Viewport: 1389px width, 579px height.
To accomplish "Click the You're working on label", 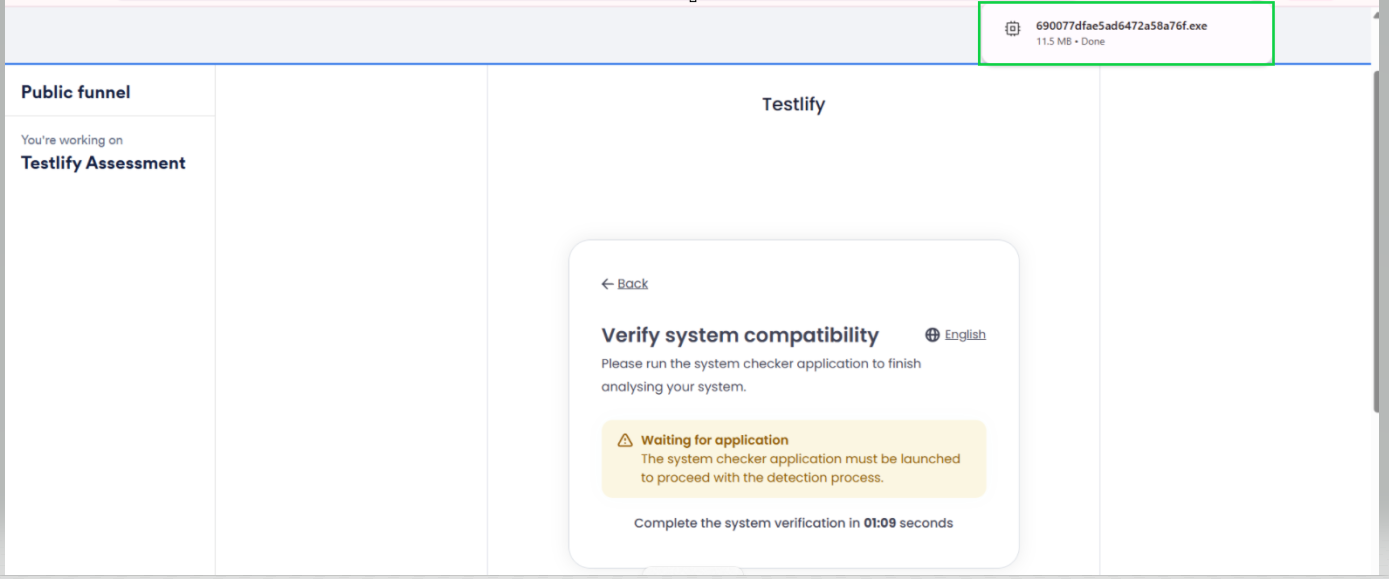I will point(72,140).
